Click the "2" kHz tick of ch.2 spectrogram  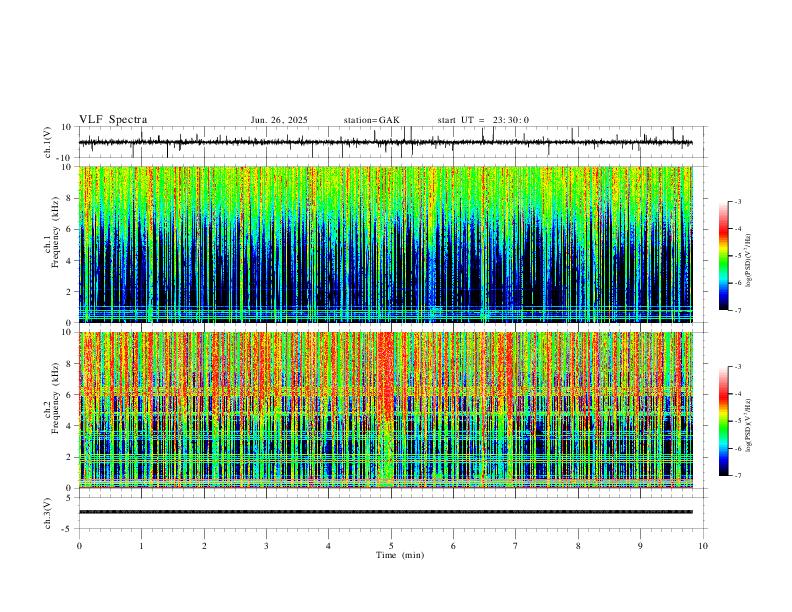(70, 457)
